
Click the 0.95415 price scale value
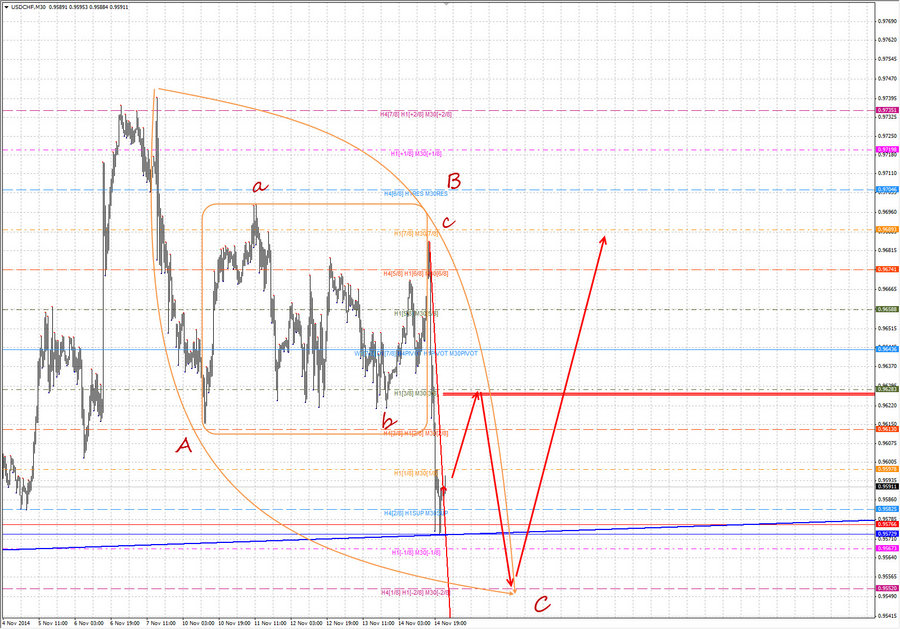887,616
